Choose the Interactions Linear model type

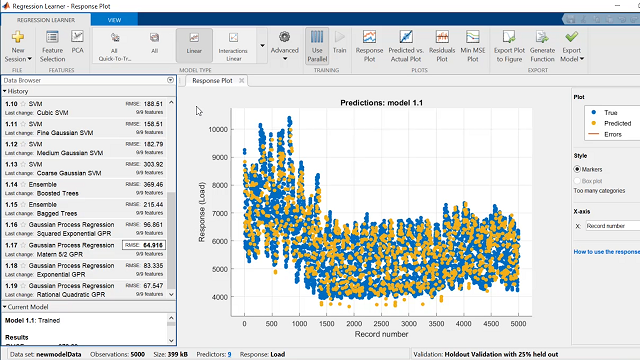click(x=233, y=46)
